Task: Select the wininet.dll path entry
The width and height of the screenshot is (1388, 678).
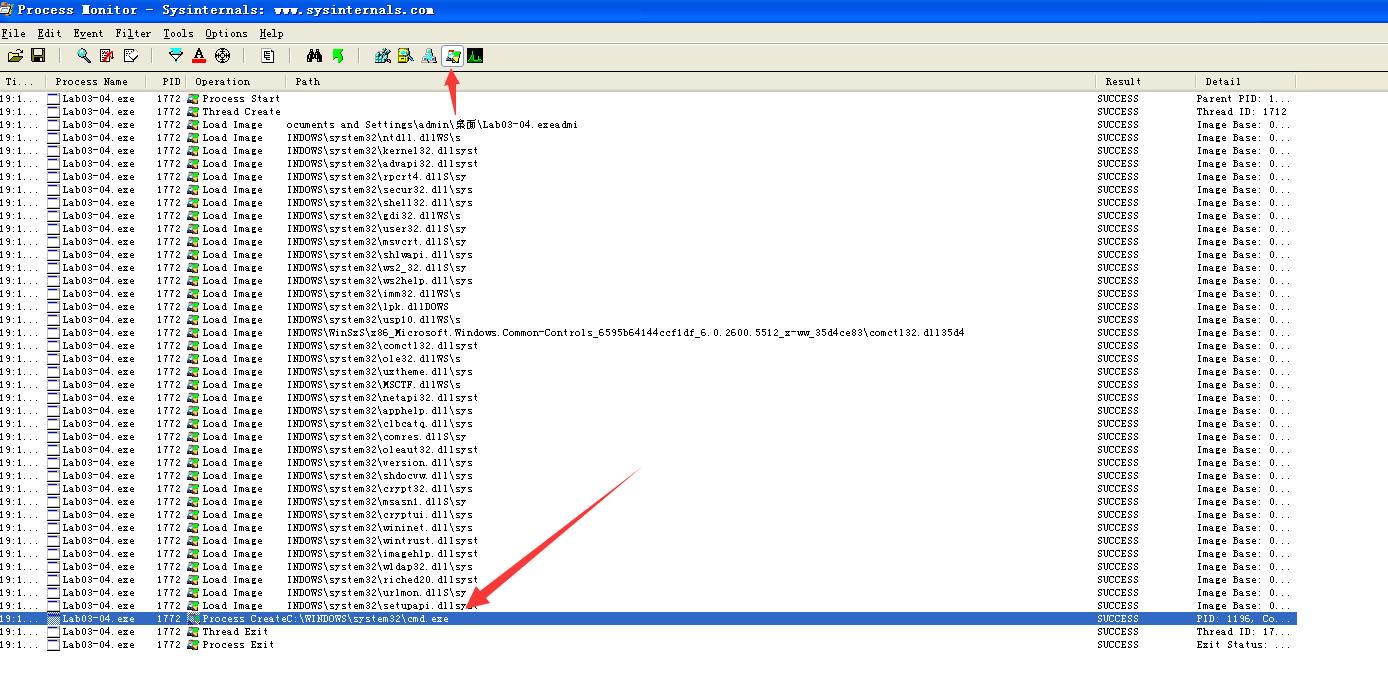Action: [380, 528]
